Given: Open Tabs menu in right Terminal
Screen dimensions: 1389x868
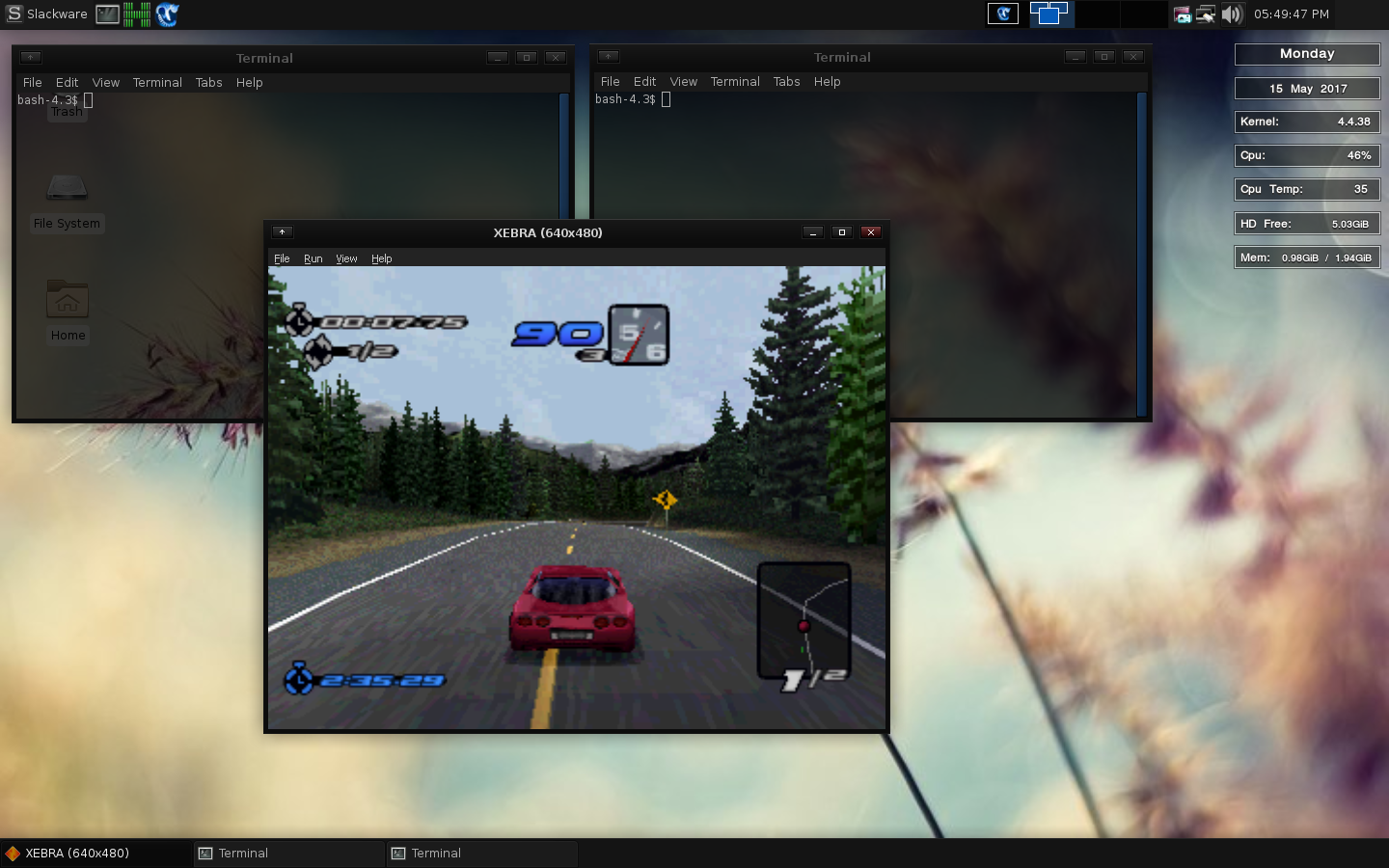Looking at the screenshot, I should 787,82.
